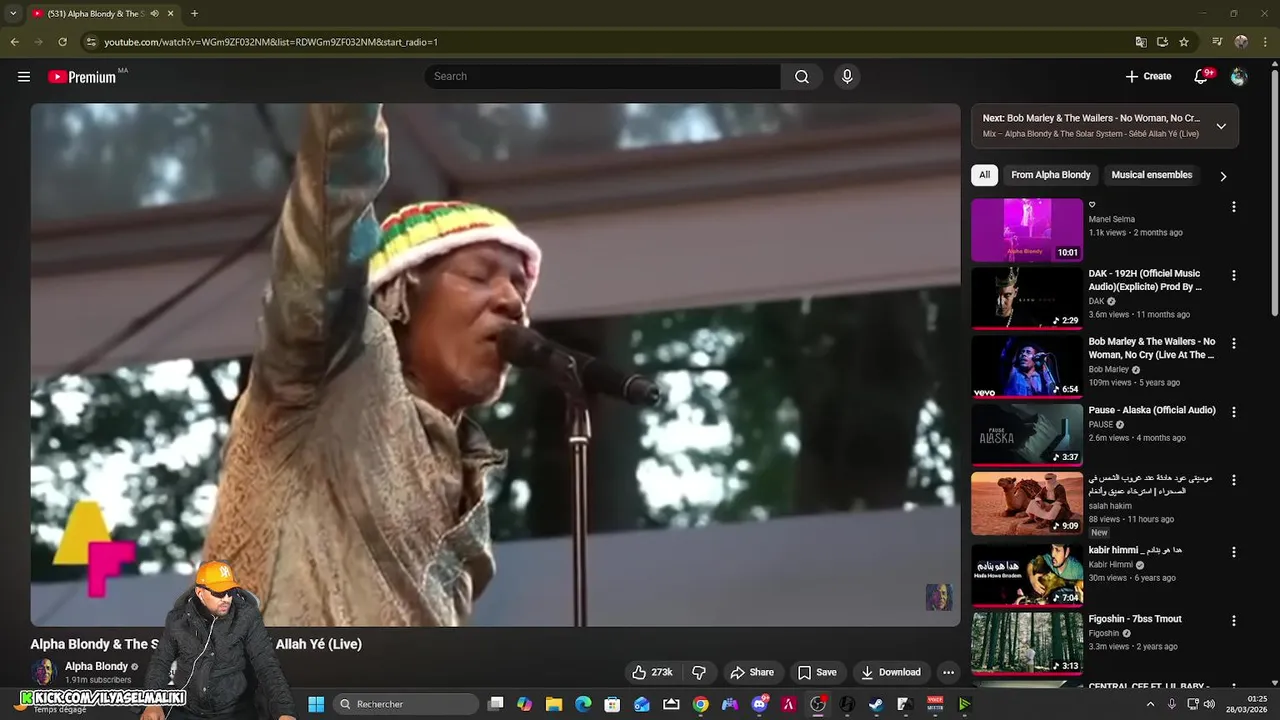Open options for Kabir Himmi video
The image size is (1280, 720).
click(x=1233, y=551)
